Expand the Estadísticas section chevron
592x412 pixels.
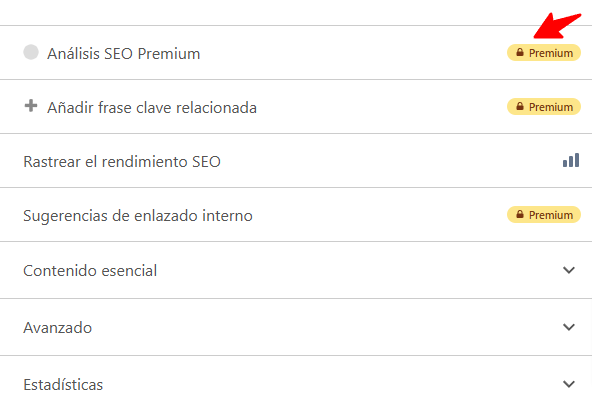pos(569,384)
